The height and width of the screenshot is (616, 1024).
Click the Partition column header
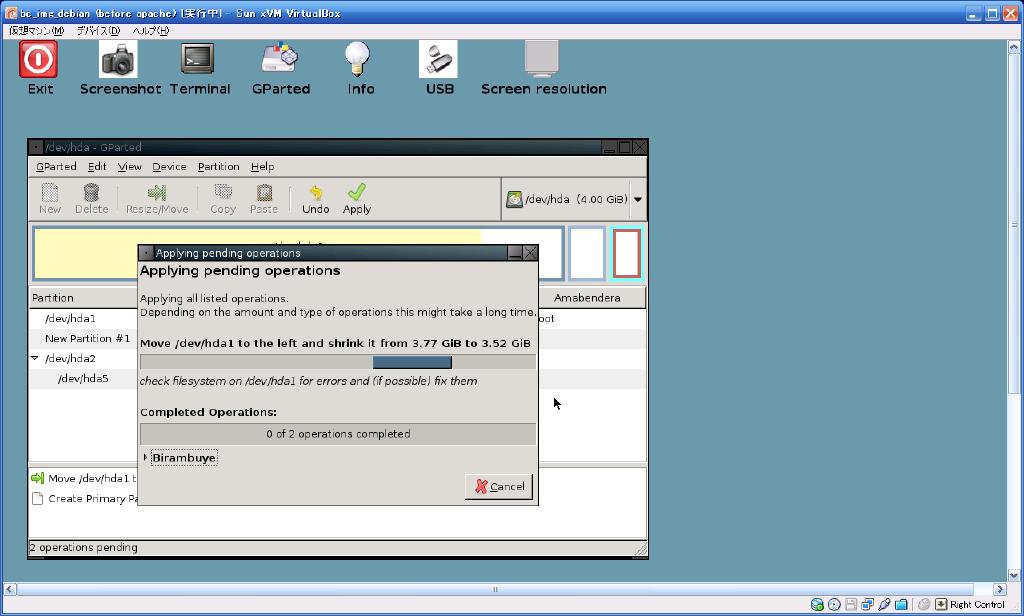click(x=84, y=298)
